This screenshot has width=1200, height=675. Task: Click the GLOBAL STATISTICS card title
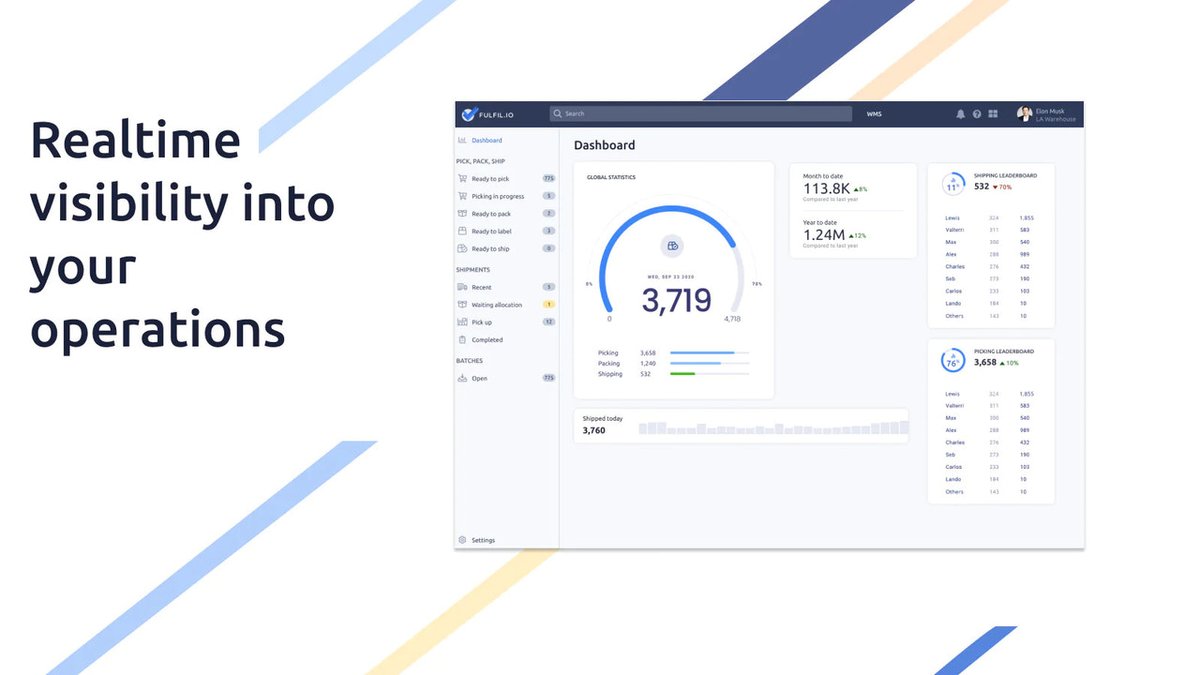[x=611, y=178]
